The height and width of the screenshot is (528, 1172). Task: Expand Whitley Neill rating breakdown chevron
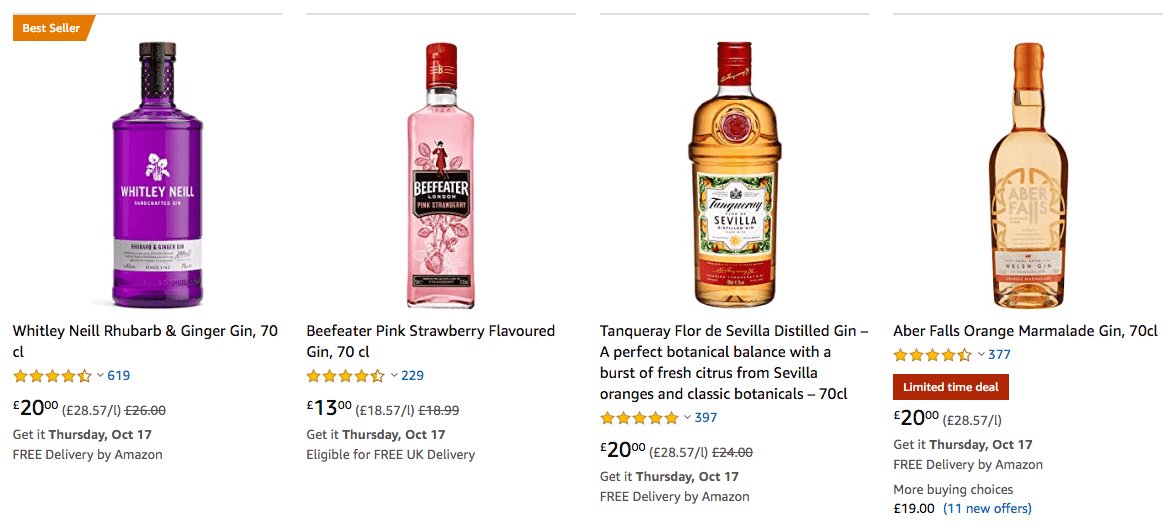100,376
